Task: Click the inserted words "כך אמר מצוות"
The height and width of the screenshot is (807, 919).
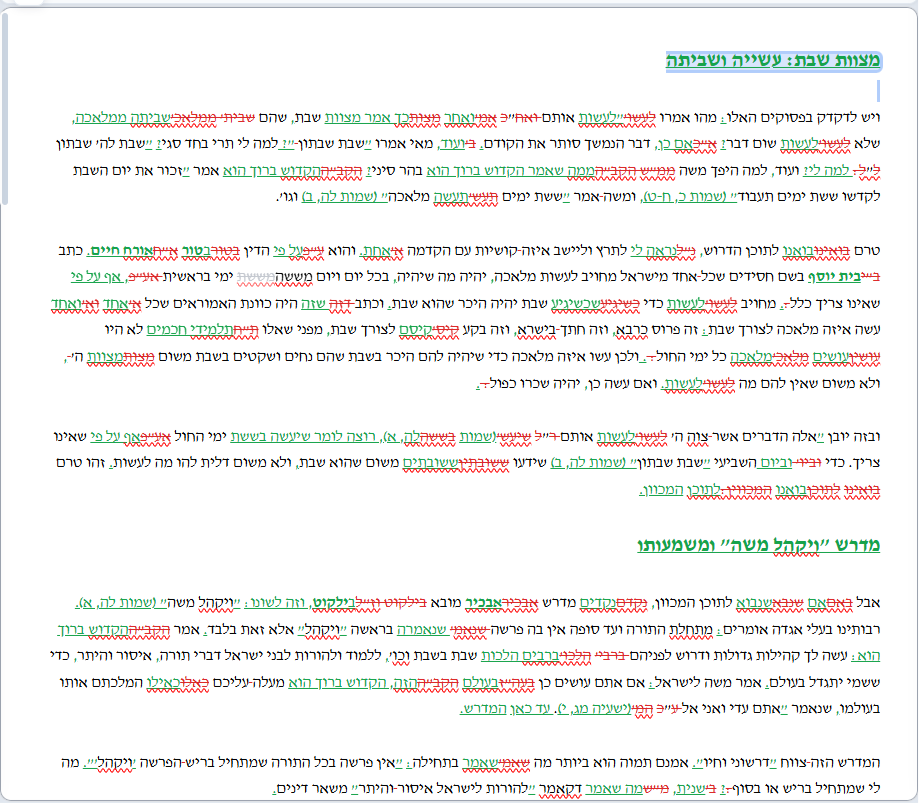Action: point(368,117)
